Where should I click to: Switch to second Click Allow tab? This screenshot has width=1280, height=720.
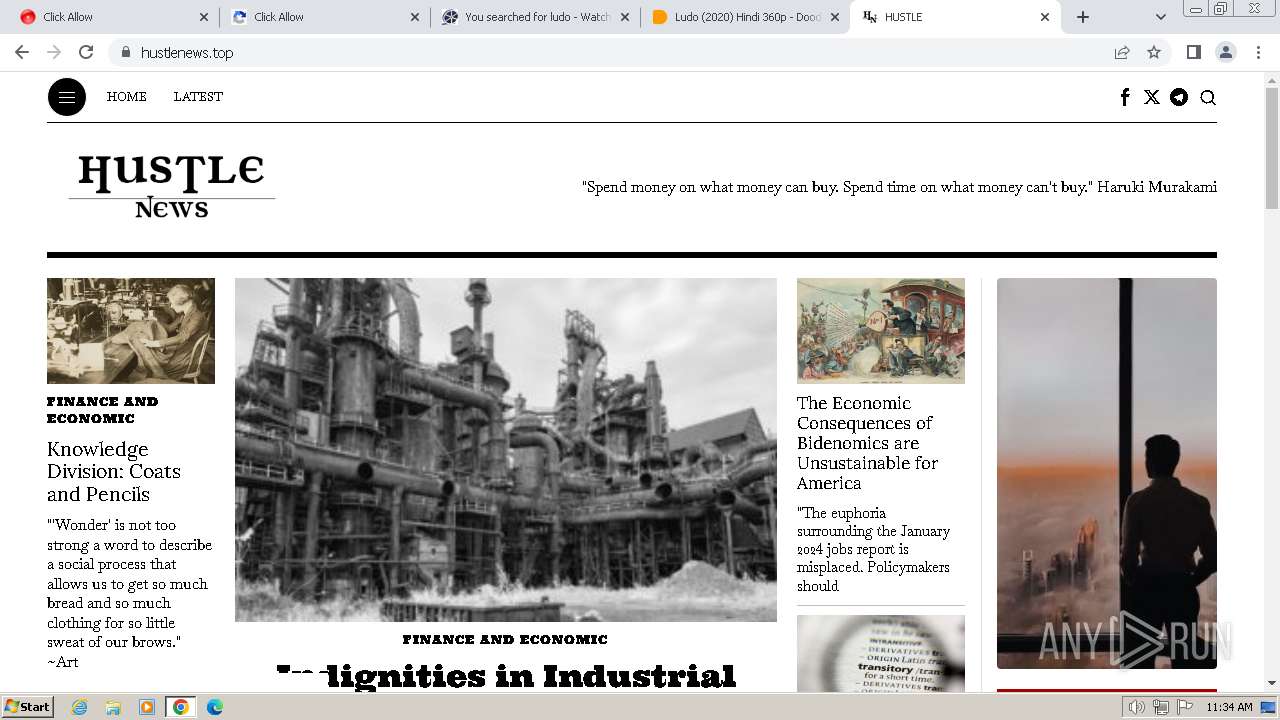325,17
